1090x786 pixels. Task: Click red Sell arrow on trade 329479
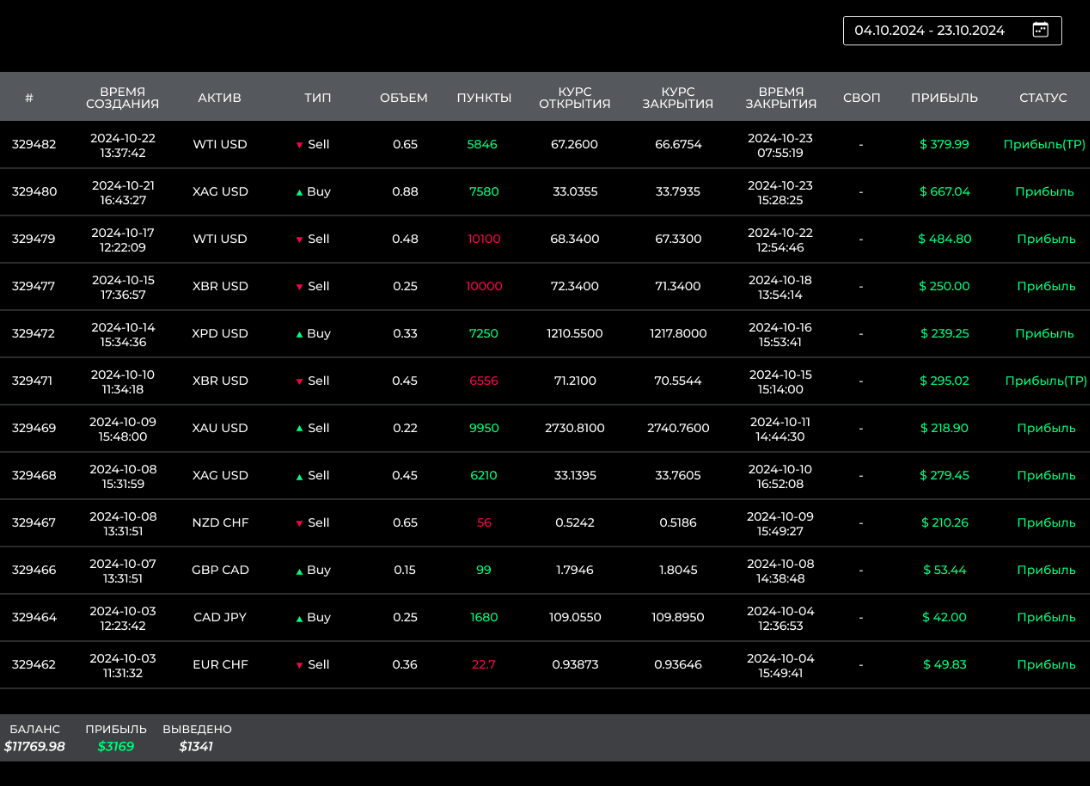(x=299, y=240)
